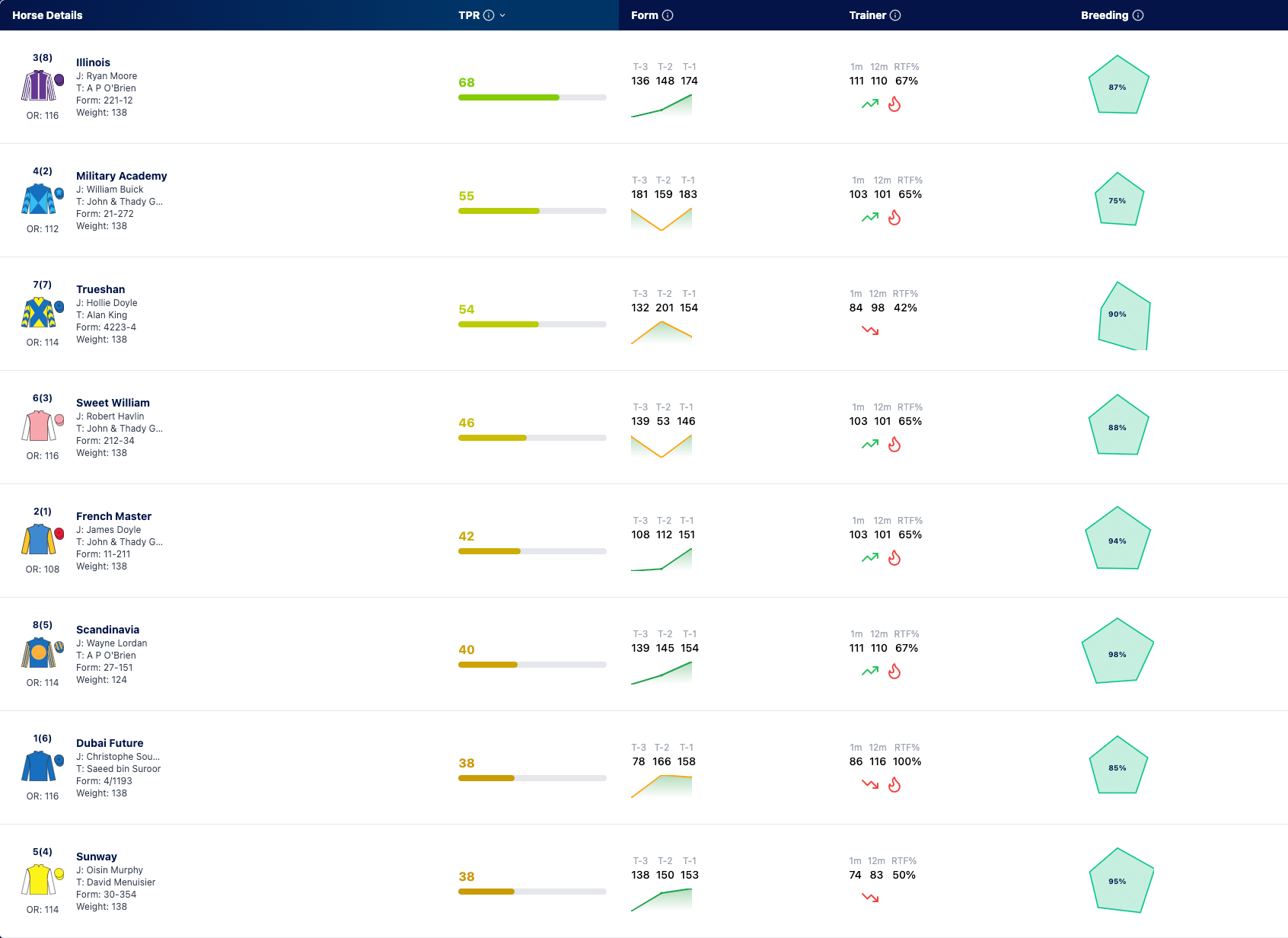Sort by the TPR column header
1288x938 pixels.
[x=469, y=15]
